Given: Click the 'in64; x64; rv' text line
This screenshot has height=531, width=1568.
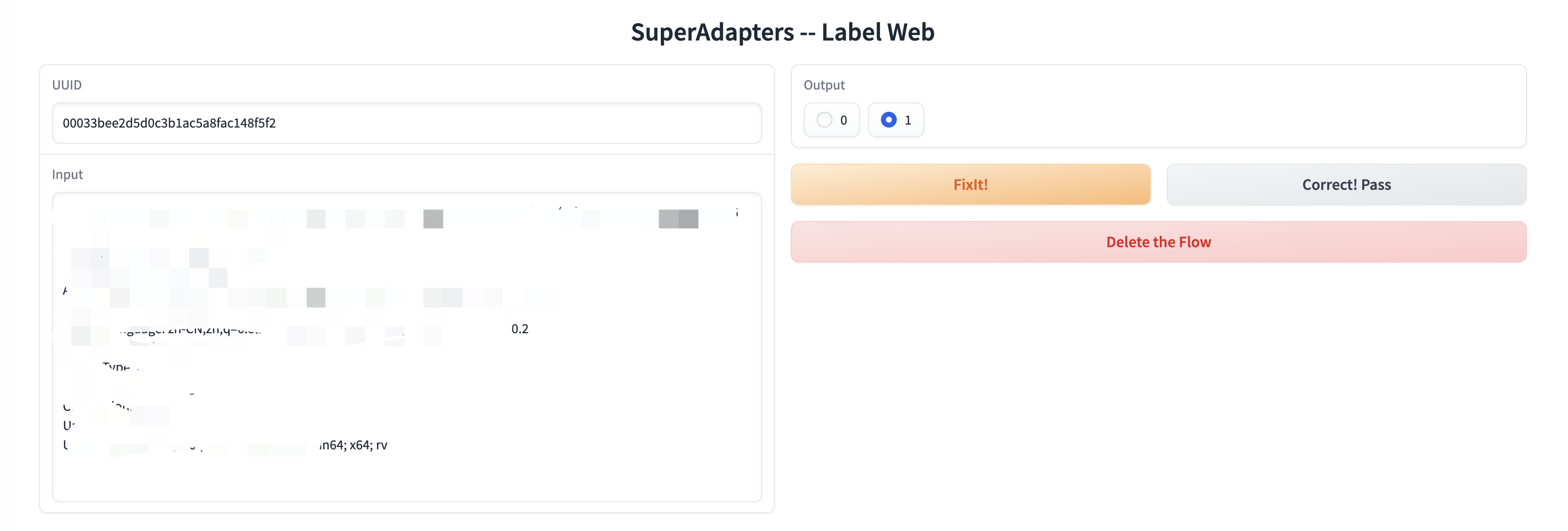Looking at the screenshot, I should coord(353,444).
